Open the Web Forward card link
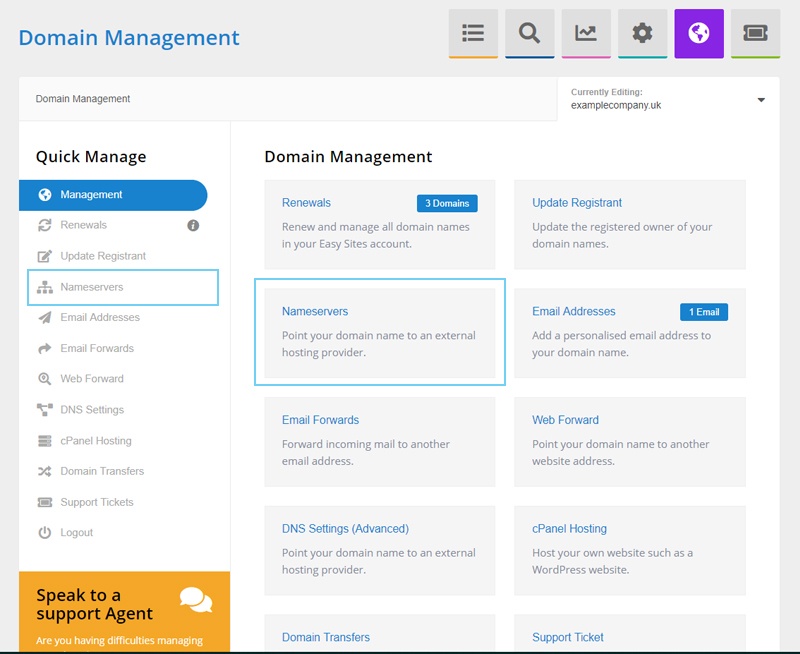The height and width of the screenshot is (654, 800). (565, 420)
